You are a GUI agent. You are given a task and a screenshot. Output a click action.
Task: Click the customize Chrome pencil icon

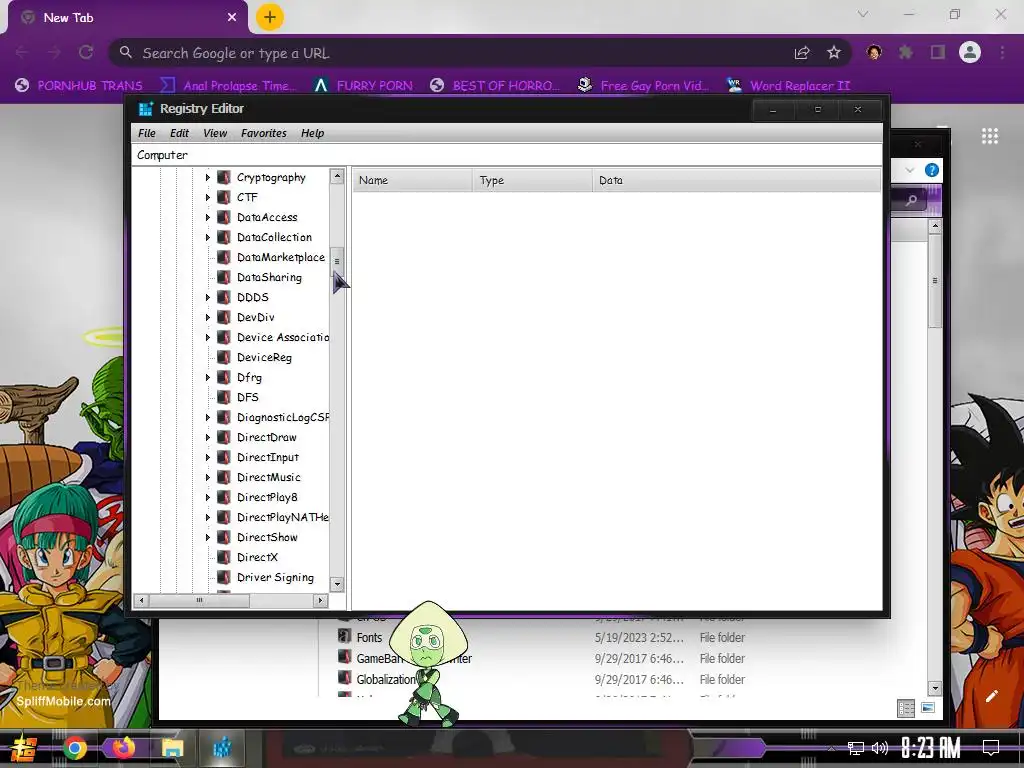992,697
